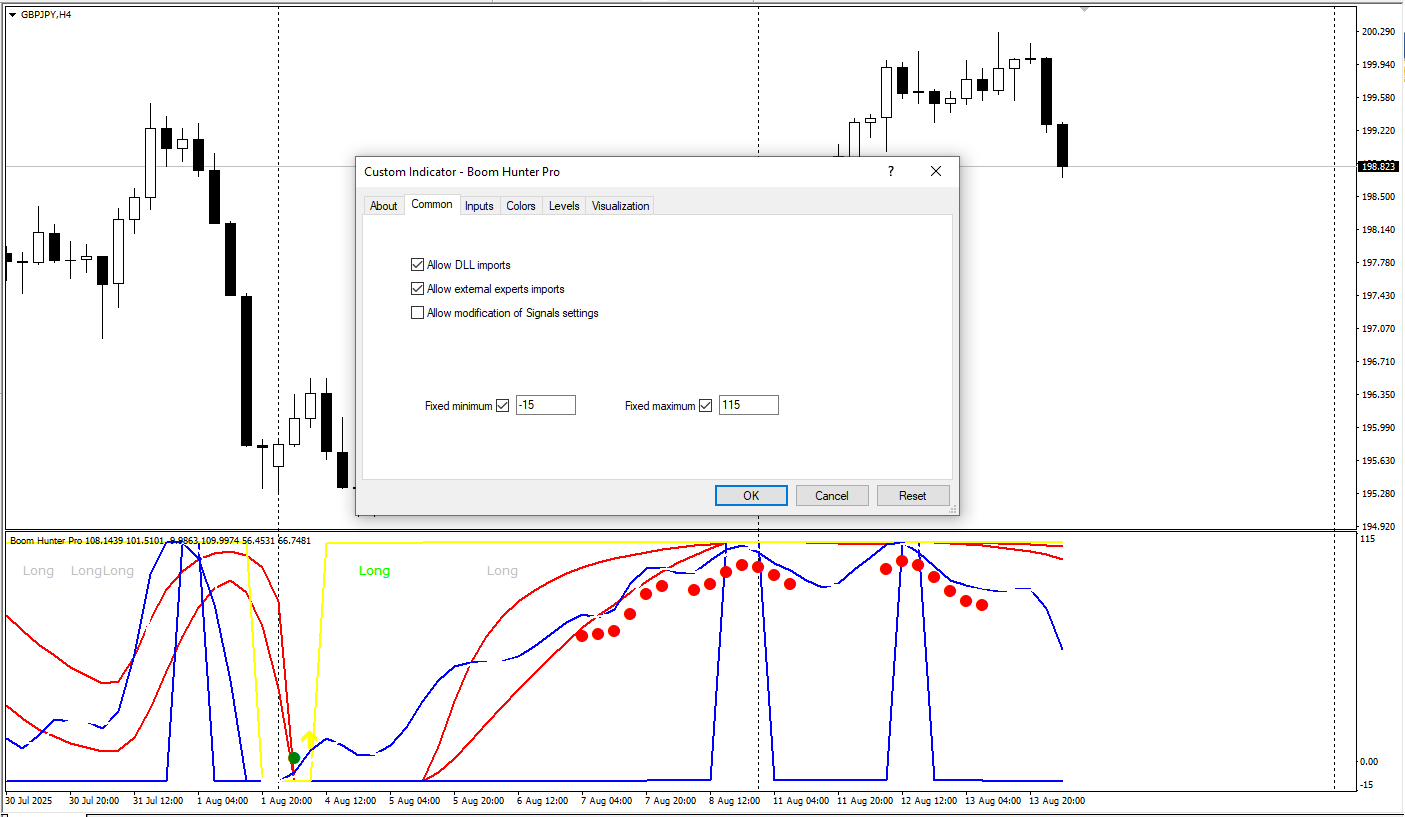Select the Common tab
This screenshot has height=817, width=1405.
(x=432, y=204)
